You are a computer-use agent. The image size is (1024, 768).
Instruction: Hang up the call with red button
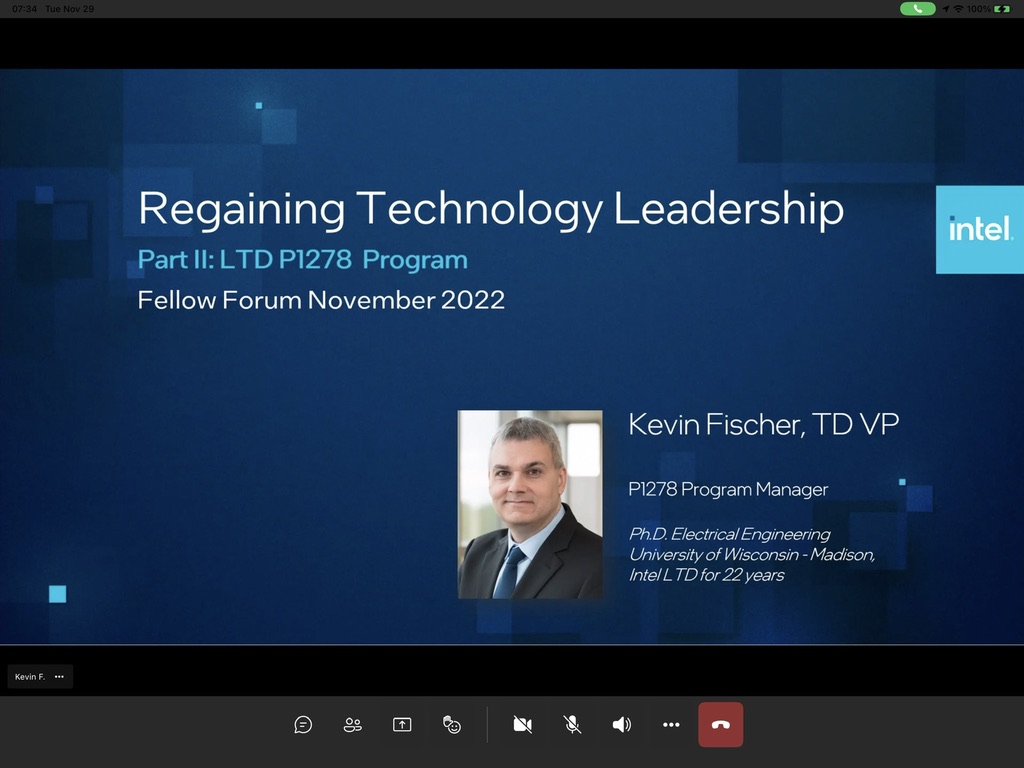pos(720,725)
